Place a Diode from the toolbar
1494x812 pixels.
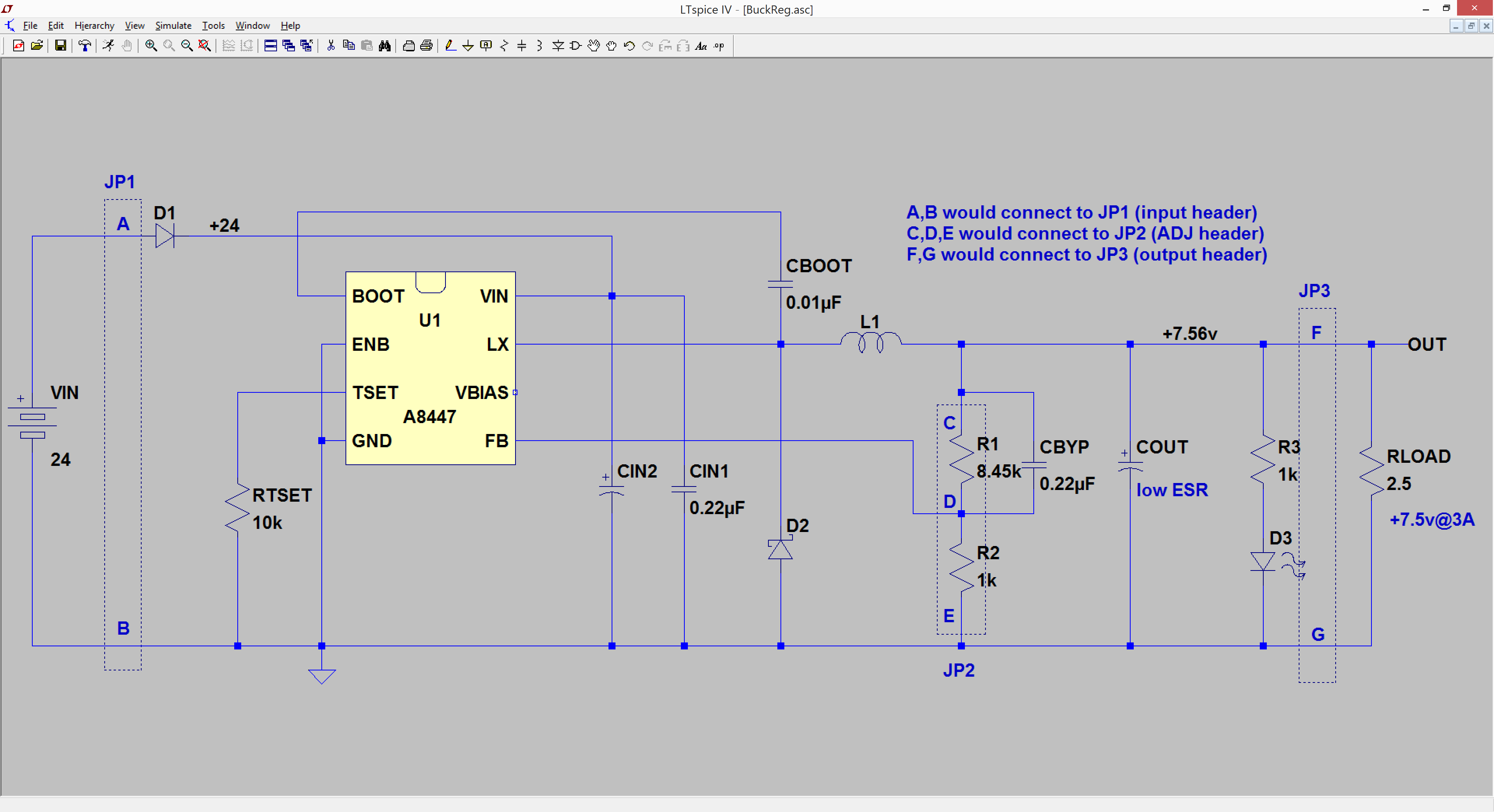pos(558,46)
